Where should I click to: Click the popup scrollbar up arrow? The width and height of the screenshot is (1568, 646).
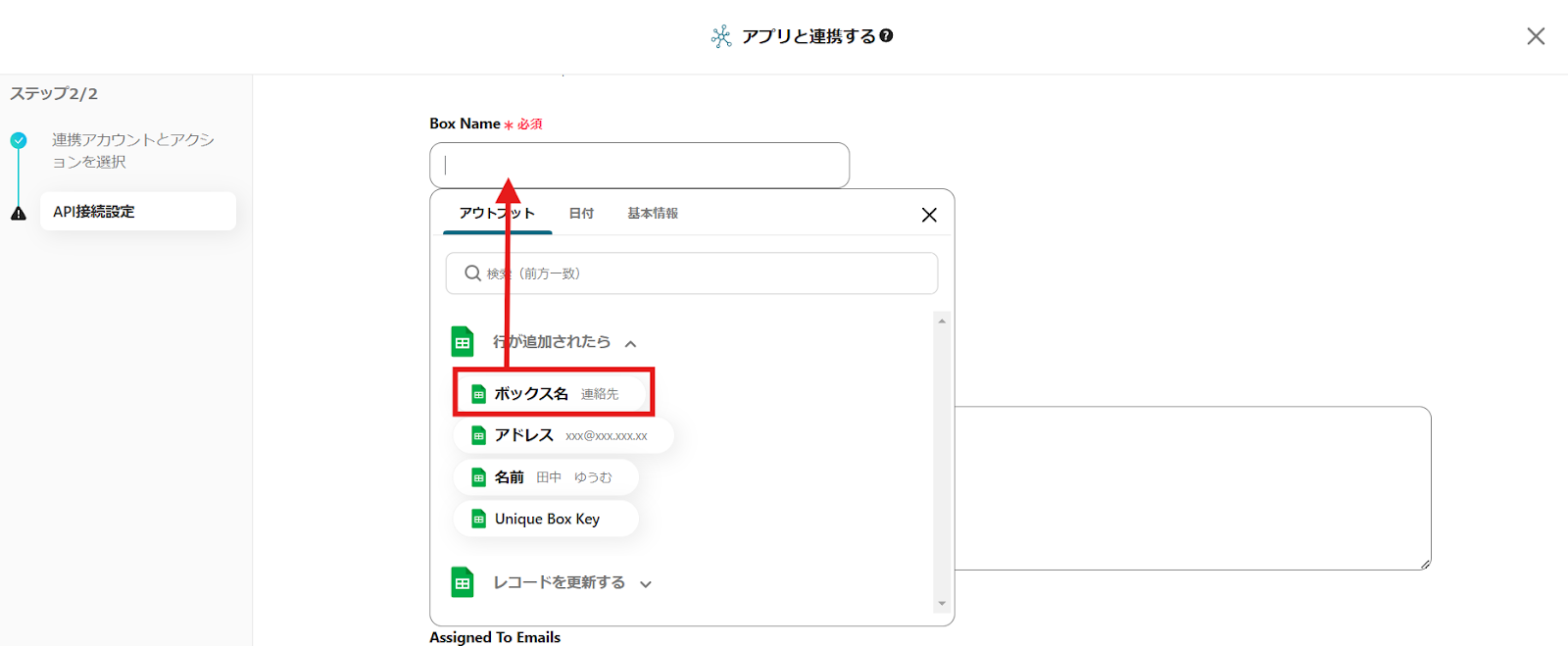tap(942, 322)
